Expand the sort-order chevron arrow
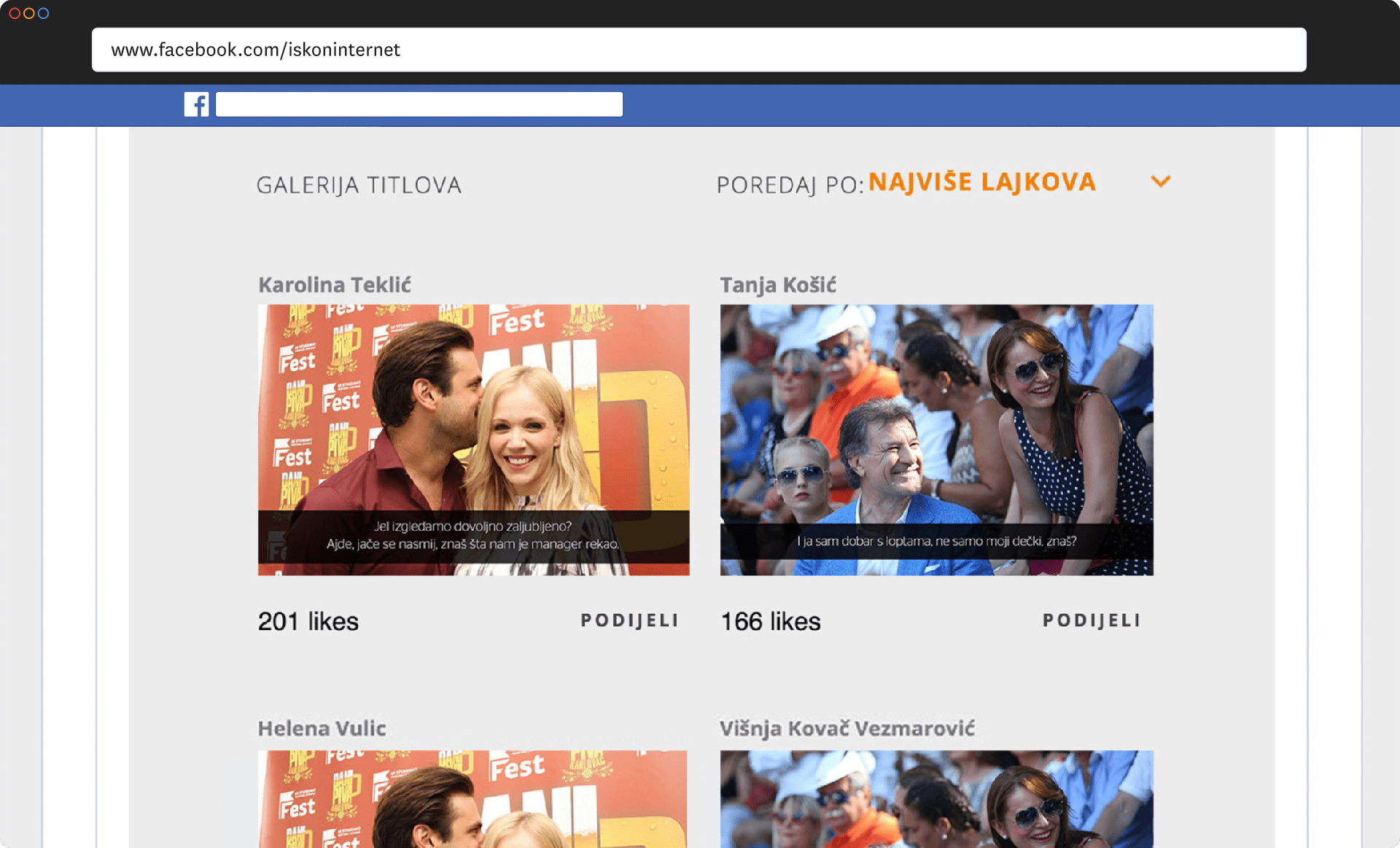This screenshot has height=848, width=1400. (x=1161, y=181)
